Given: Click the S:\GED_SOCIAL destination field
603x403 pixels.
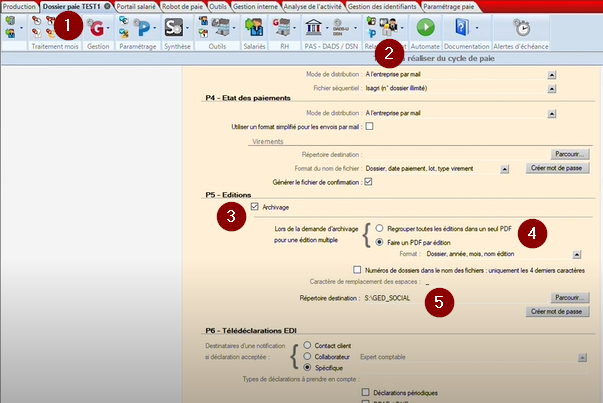Looking at the screenshot, I should click(x=455, y=298).
